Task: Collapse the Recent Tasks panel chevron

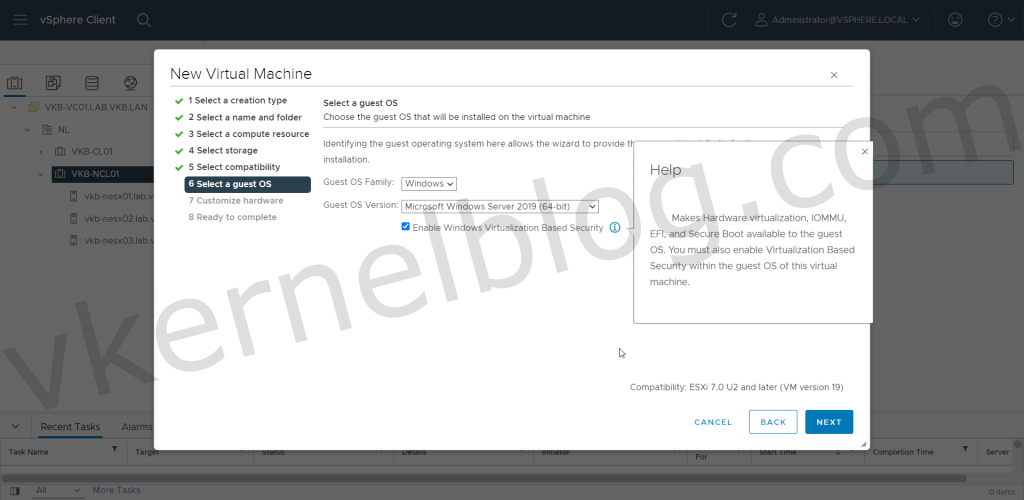Action: [16, 426]
